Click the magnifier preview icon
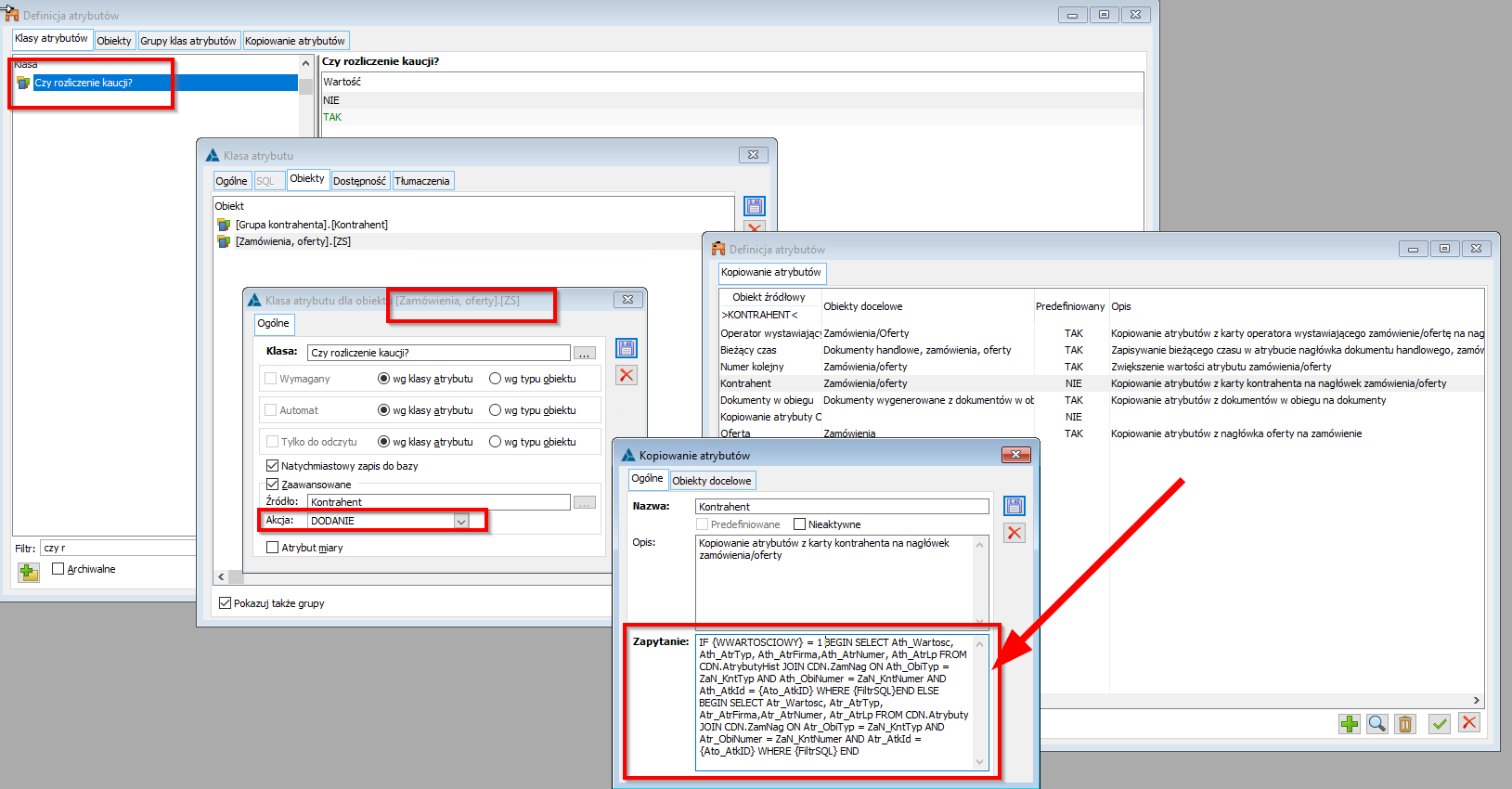 pyautogui.click(x=1376, y=724)
